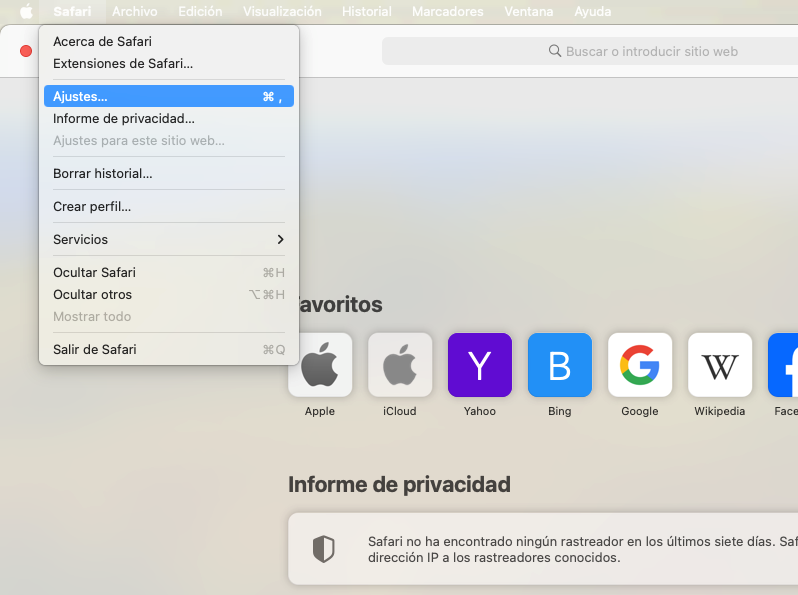Open the iCloud favorite icon
Viewport: 798px width, 595px height.
pos(400,365)
